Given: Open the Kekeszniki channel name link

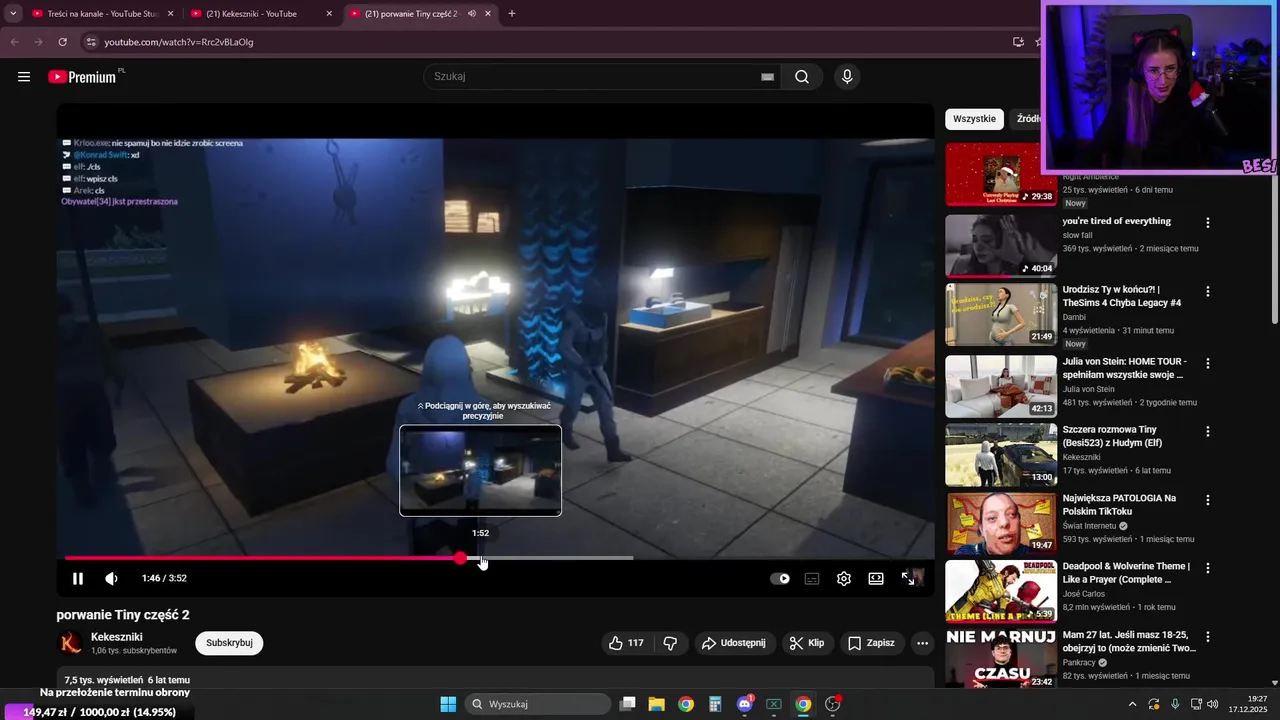Looking at the screenshot, I should click(117, 637).
